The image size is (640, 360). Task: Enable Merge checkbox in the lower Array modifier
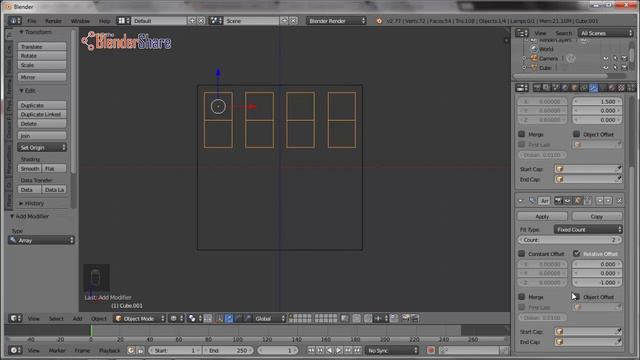pos(522,297)
